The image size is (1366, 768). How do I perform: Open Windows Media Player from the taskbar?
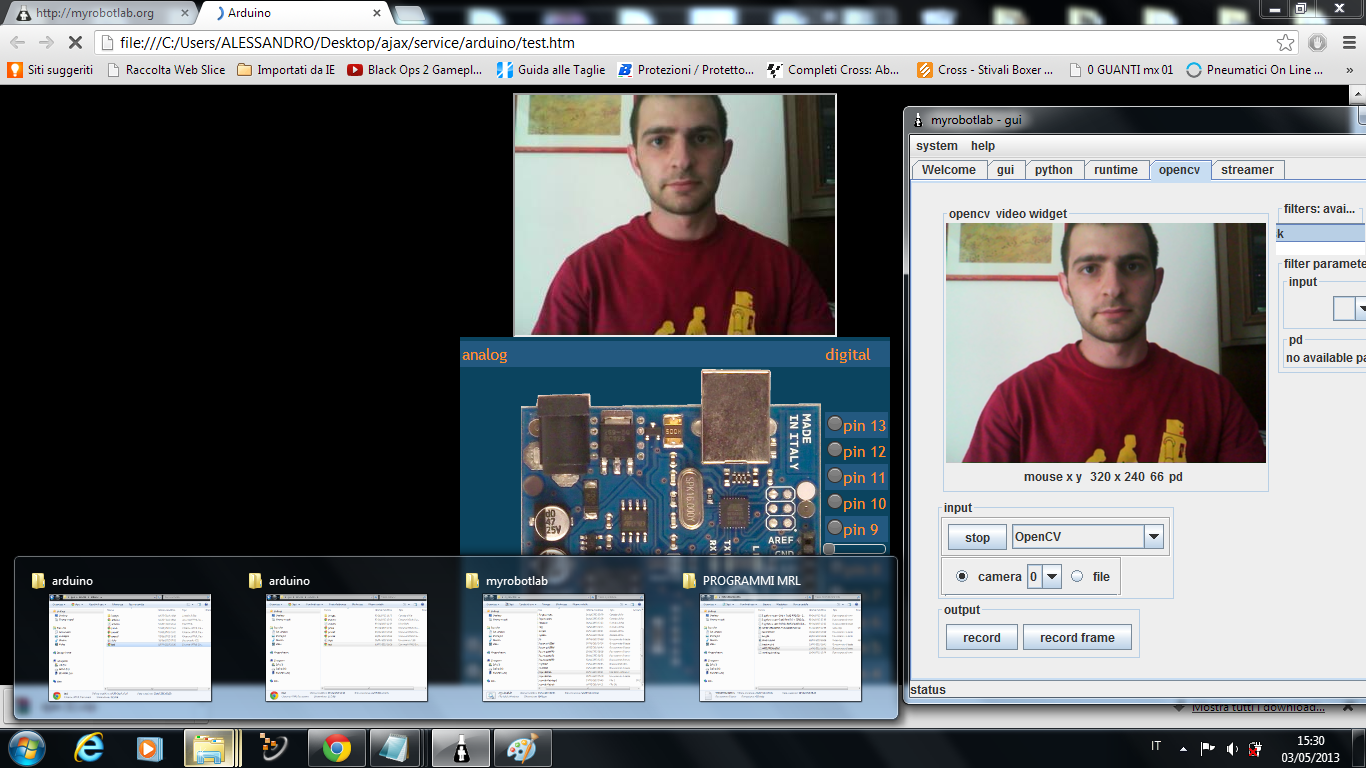(x=148, y=748)
